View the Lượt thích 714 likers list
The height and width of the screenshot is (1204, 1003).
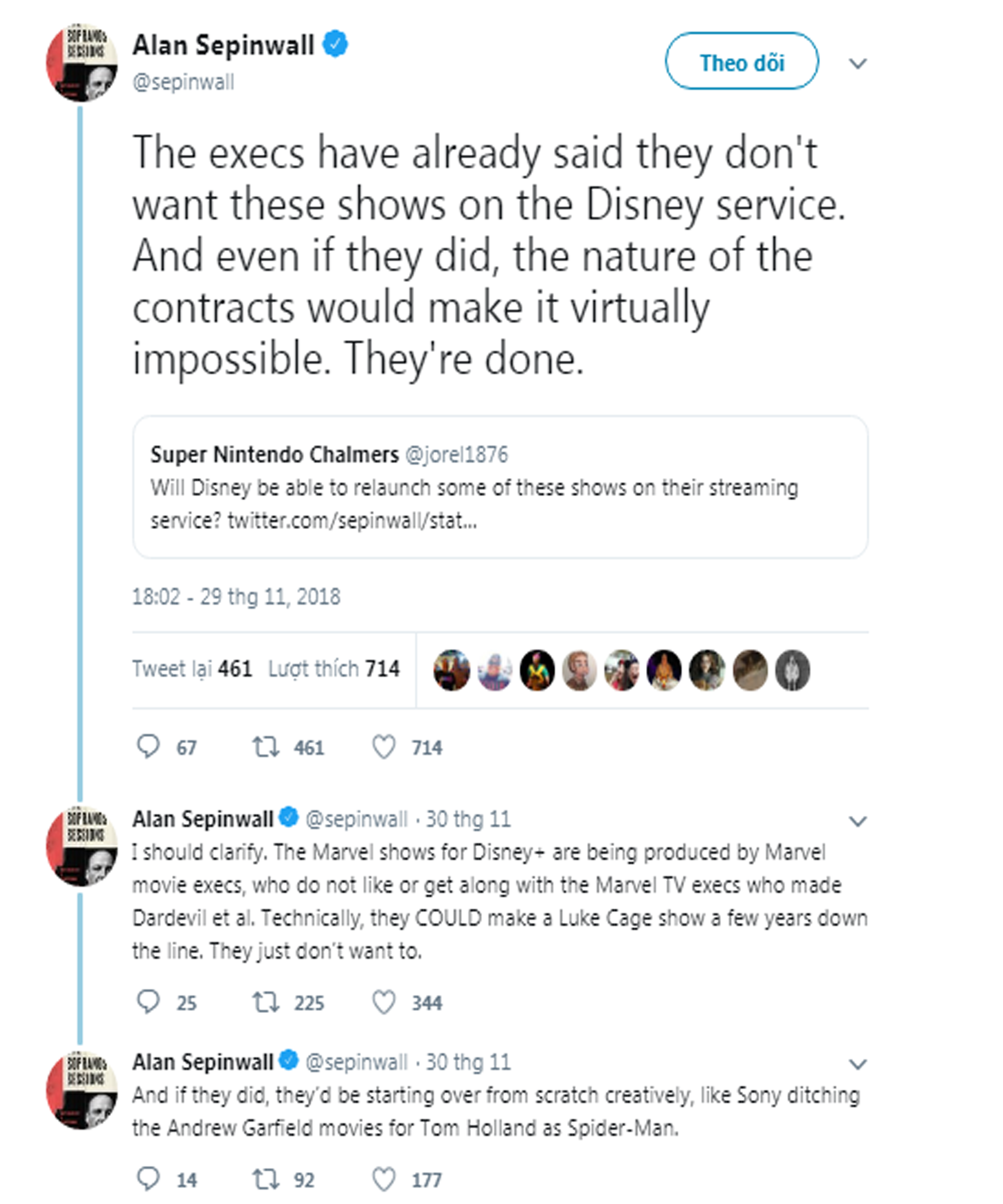(x=334, y=669)
